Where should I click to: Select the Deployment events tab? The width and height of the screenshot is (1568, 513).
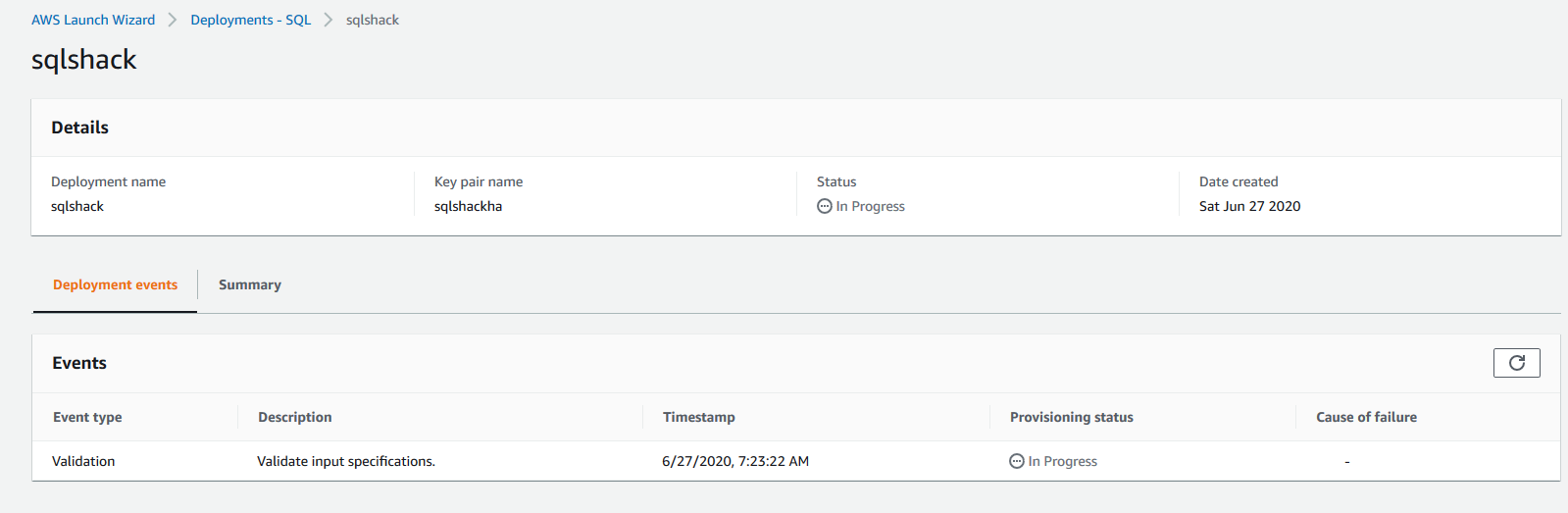(x=116, y=284)
